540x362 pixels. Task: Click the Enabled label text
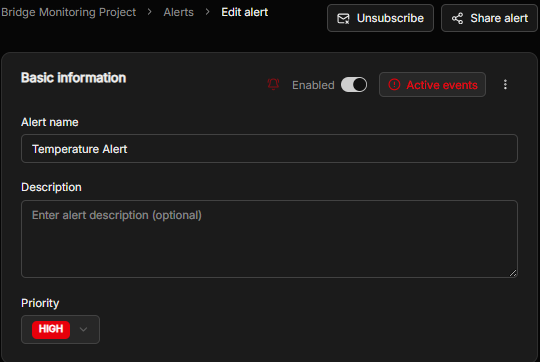click(313, 85)
